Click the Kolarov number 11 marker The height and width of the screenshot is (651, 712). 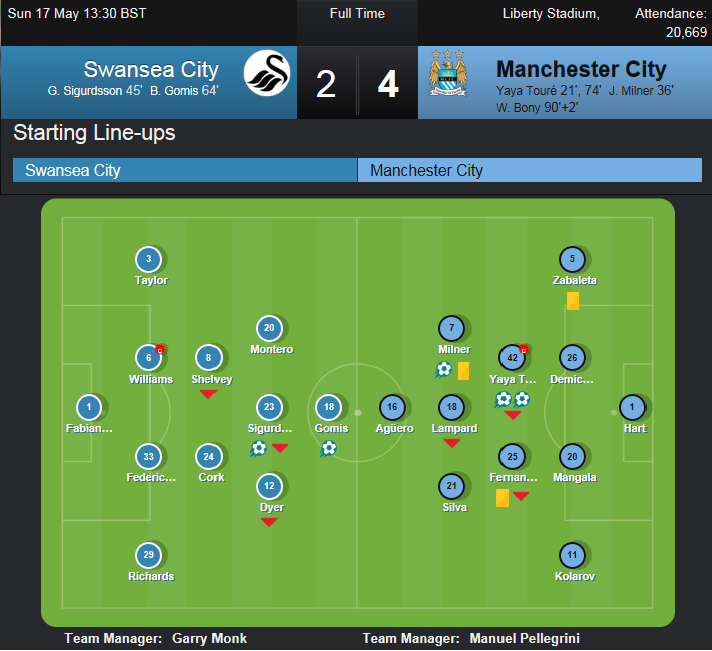(572, 555)
